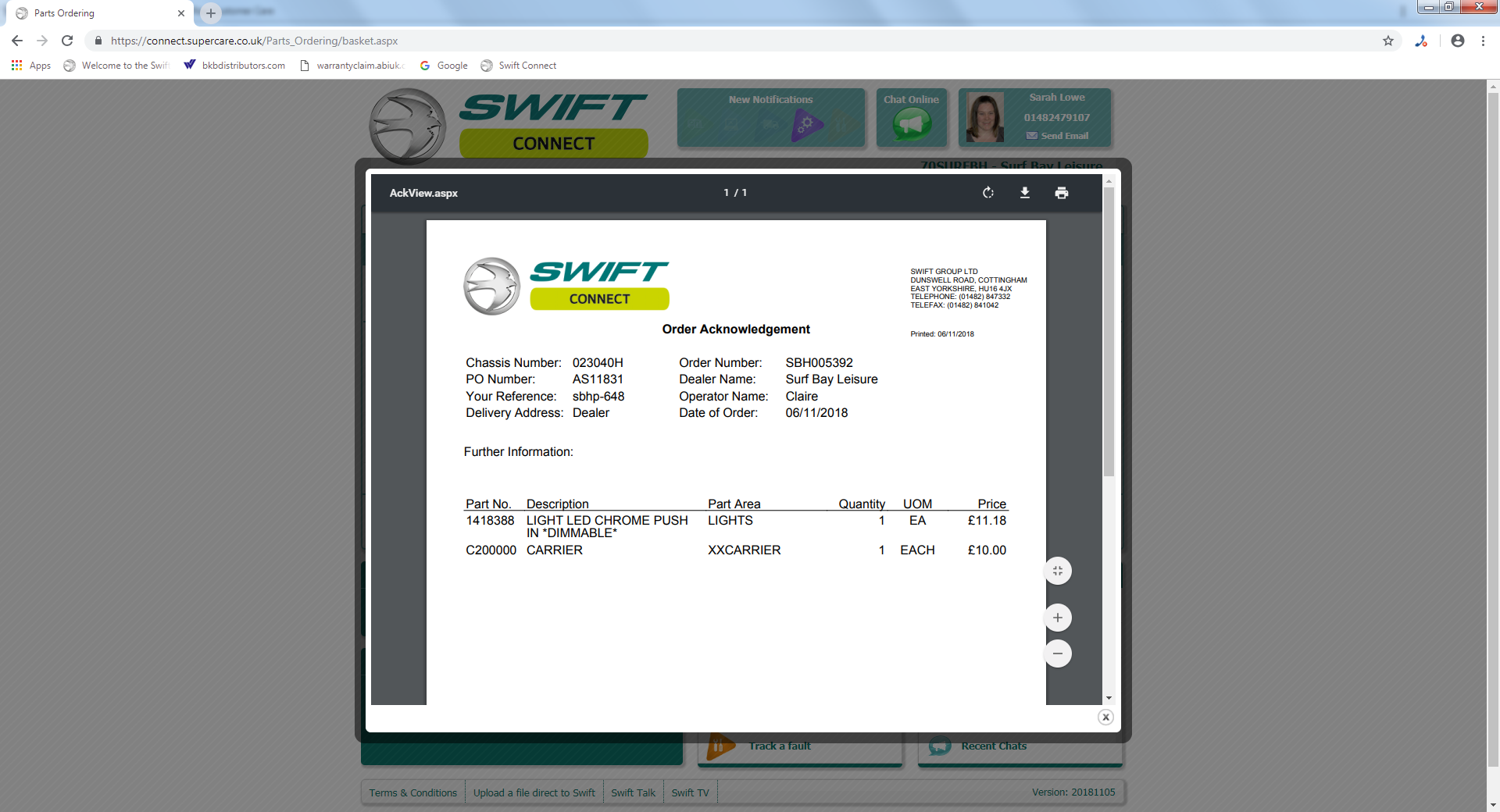Click the LIGHTS part area cell
This screenshot has width=1500, height=812.
[730, 521]
